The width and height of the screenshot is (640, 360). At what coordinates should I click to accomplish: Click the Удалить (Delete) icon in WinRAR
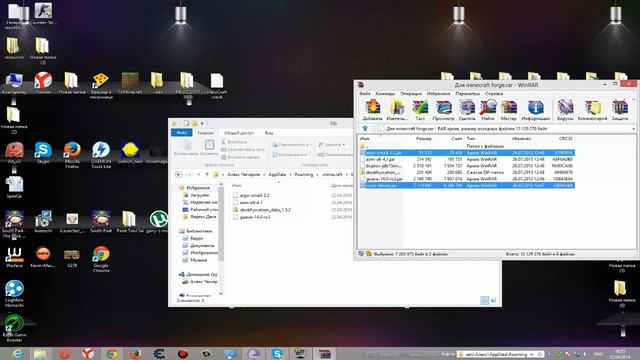tap(467, 110)
